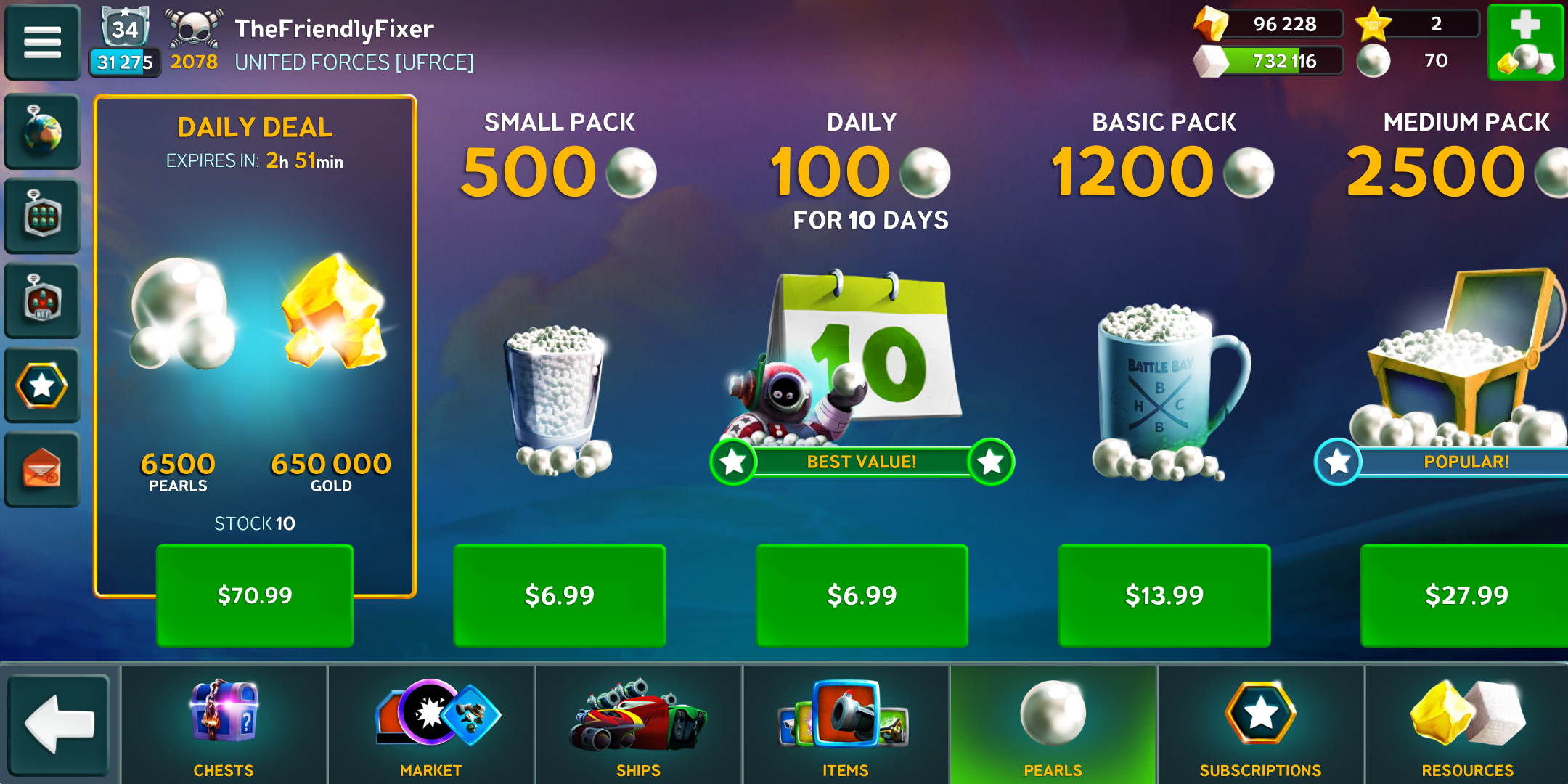Viewport: 1568px width, 784px height.
Task: Go back with the white arrow
Action: coord(59,724)
